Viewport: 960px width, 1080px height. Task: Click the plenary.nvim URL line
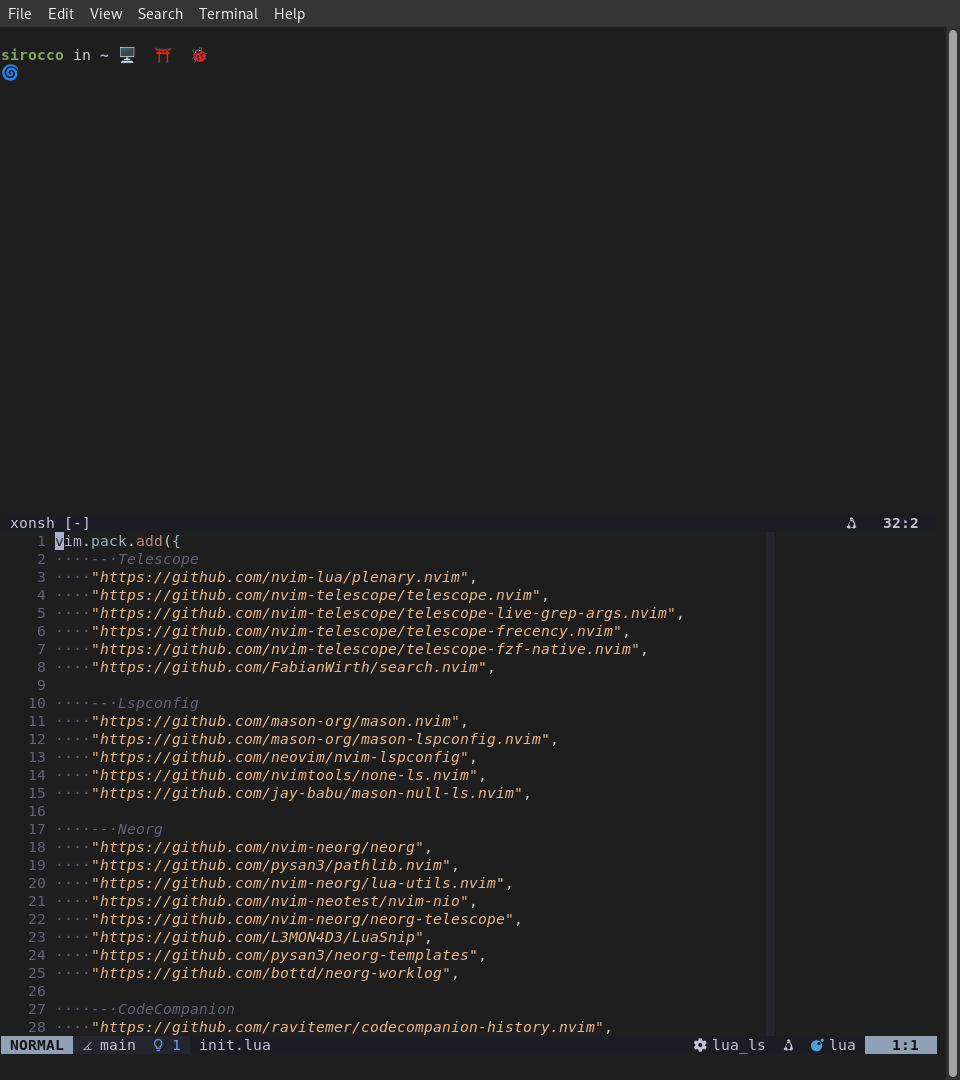pos(284,577)
